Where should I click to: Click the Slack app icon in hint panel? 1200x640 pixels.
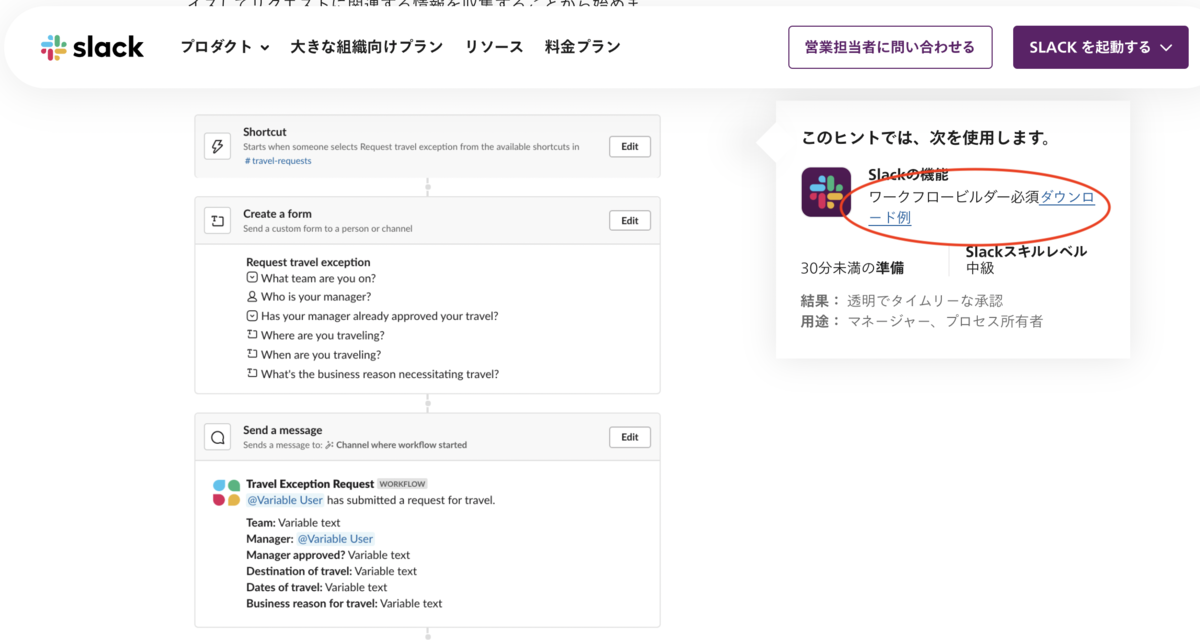(x=826, y=192)
